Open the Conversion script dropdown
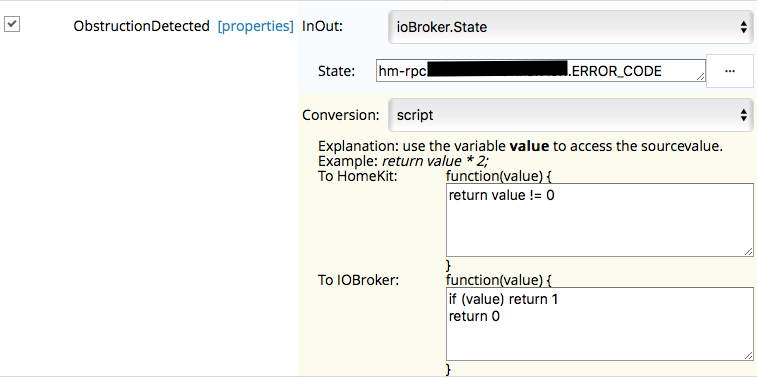 (571, 115)
